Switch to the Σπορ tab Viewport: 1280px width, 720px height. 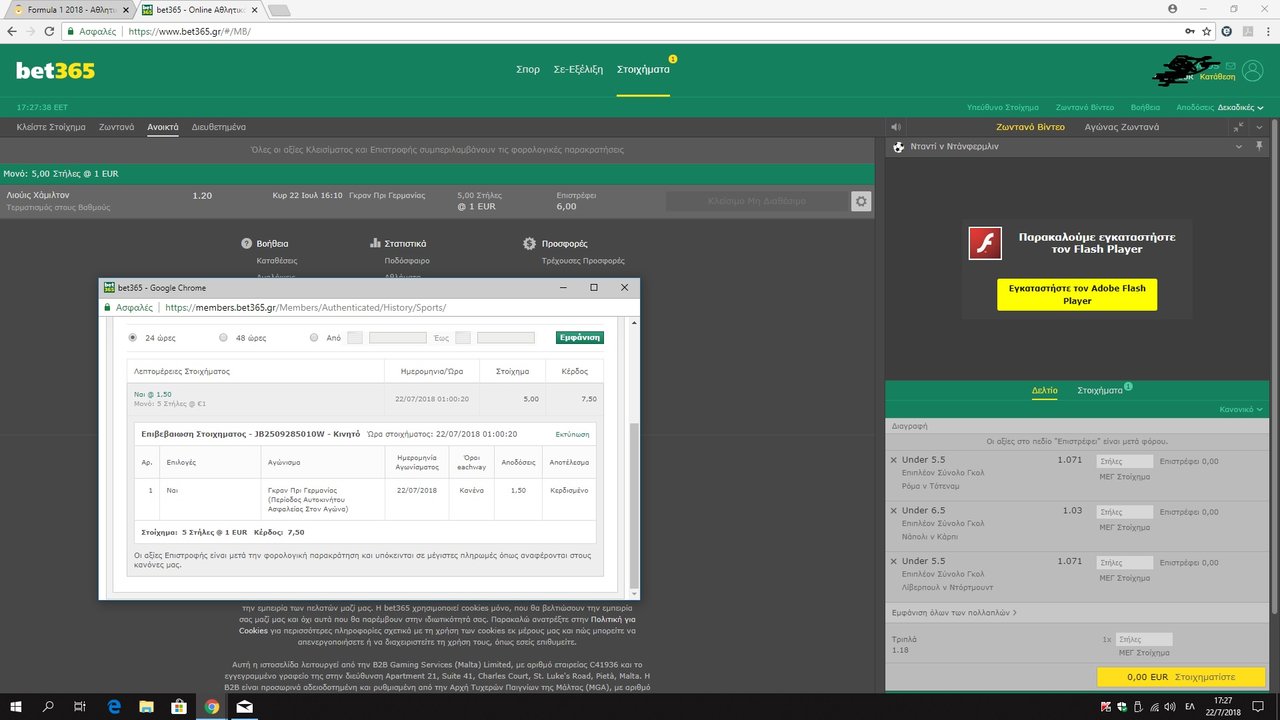pos(528,69)
